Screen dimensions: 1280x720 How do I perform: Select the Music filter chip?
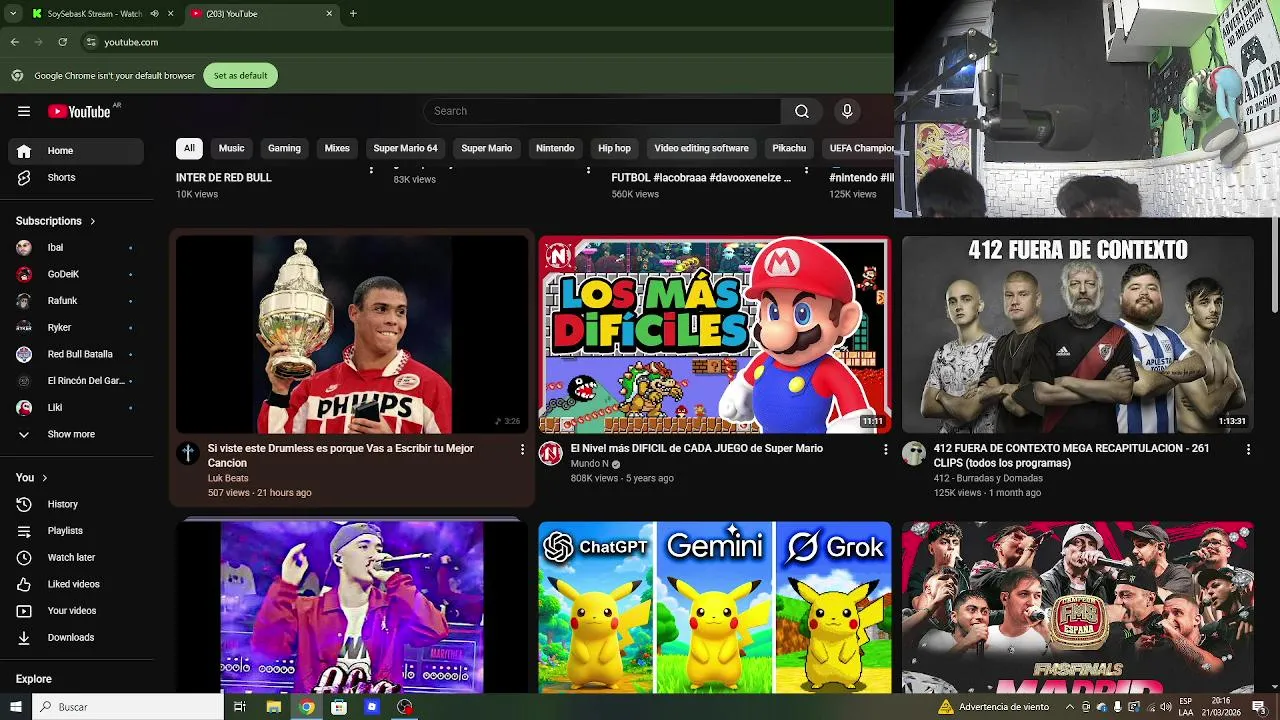point(231,148)
